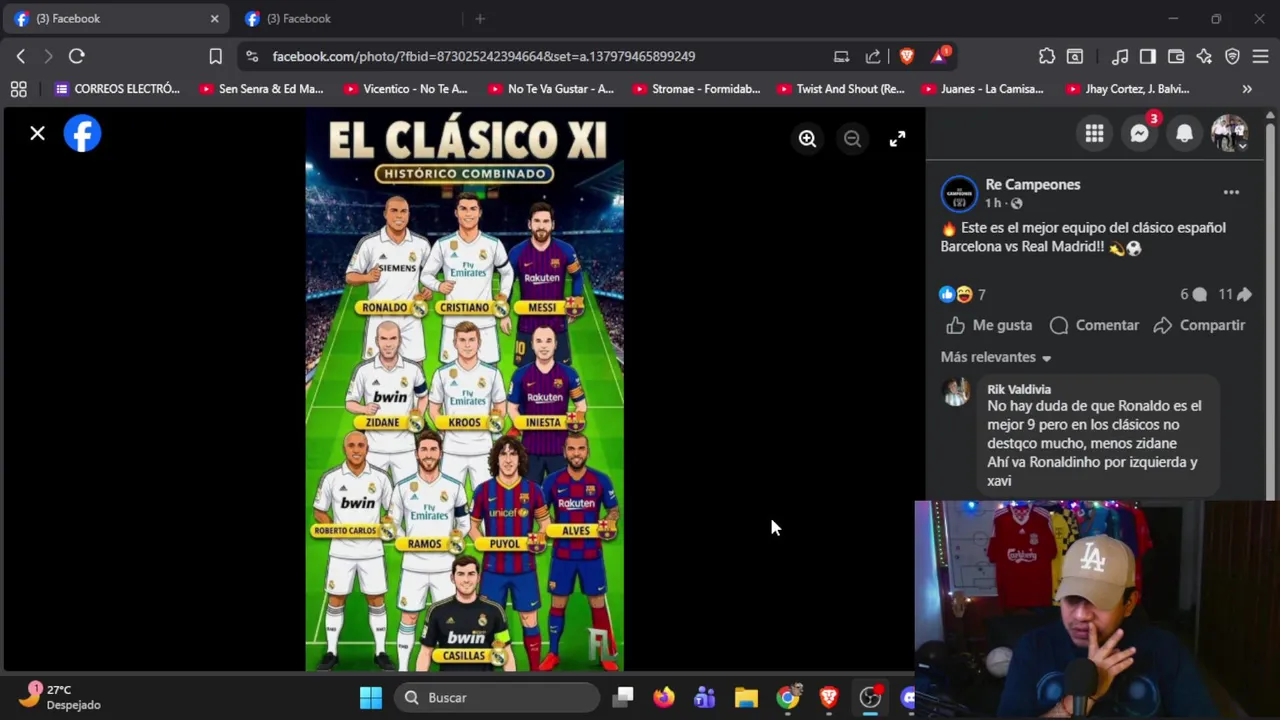Open CORREOS ELECTRÓ... bookmark folder
Screen dimensions: 1280x720
coord(117,89)
